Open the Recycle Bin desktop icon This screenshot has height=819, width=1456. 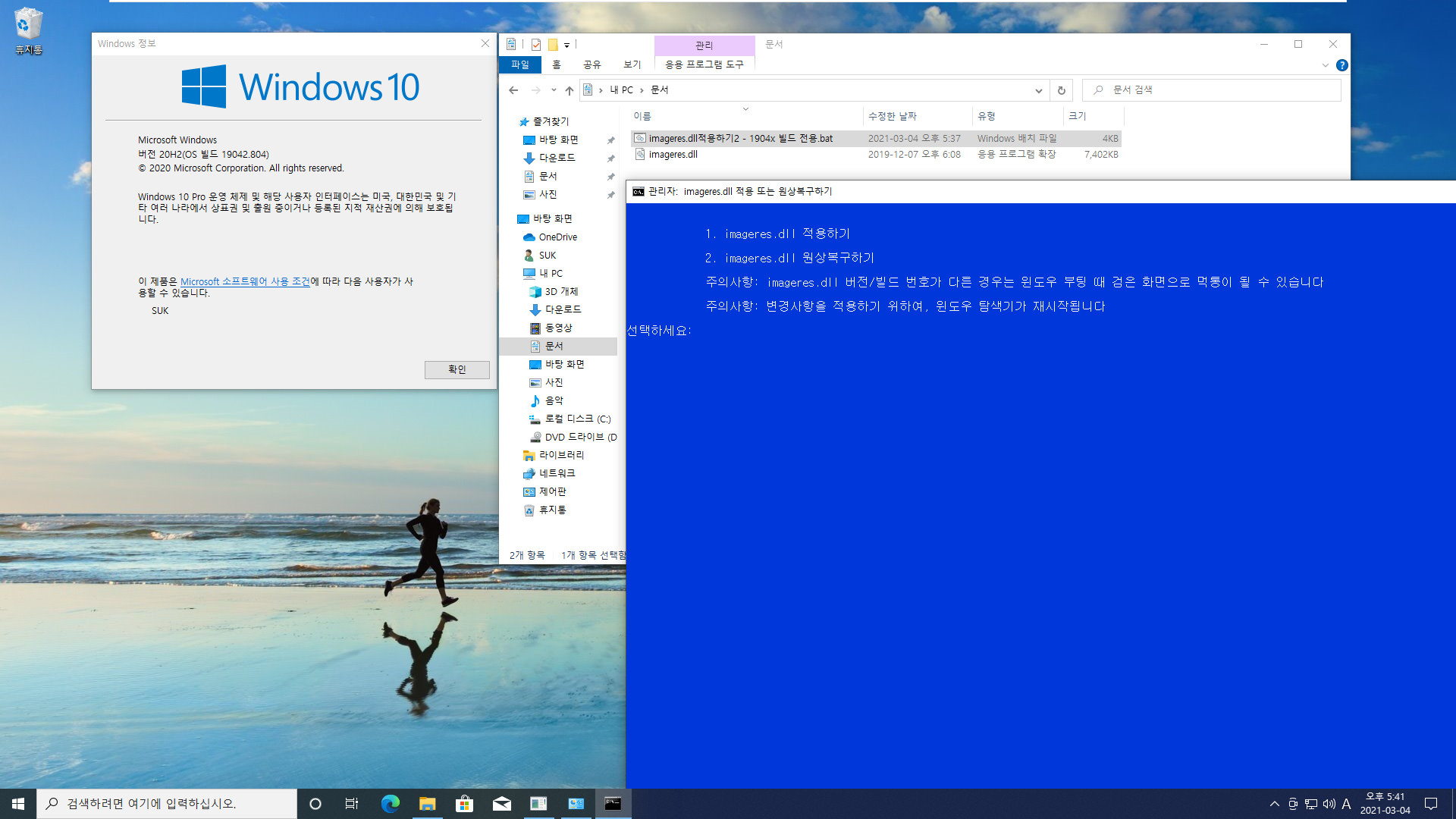(28, 30)
